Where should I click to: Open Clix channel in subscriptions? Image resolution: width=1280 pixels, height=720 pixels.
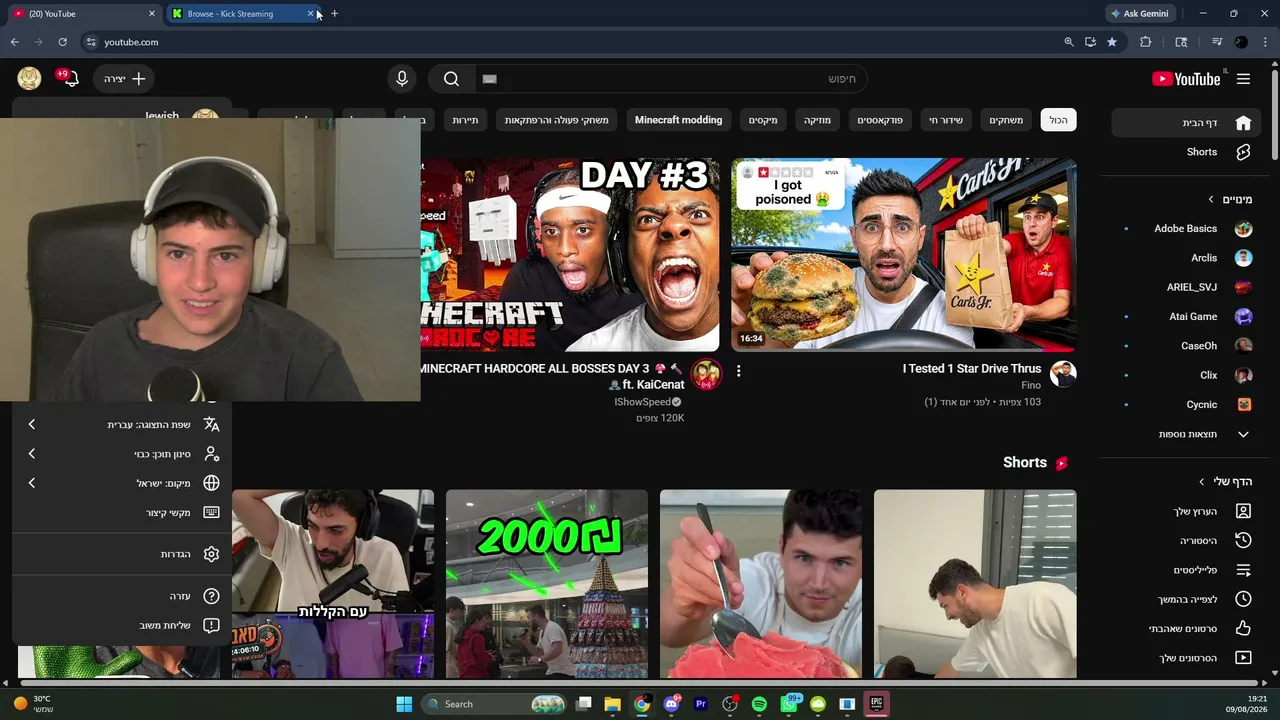(x=1186, y=375)
